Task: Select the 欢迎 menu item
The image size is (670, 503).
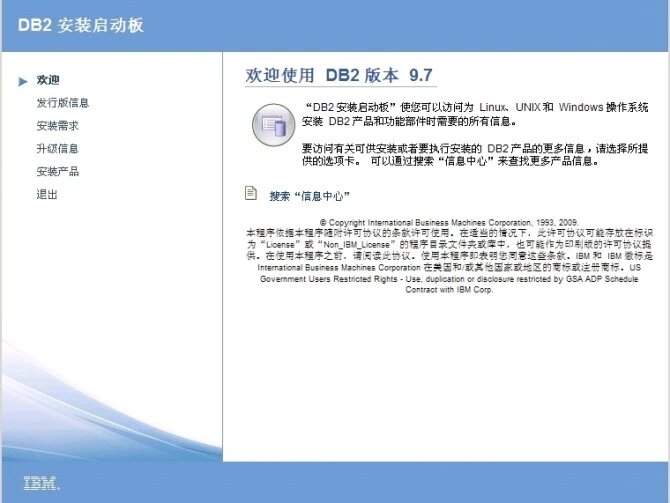Action: [48, 80]
